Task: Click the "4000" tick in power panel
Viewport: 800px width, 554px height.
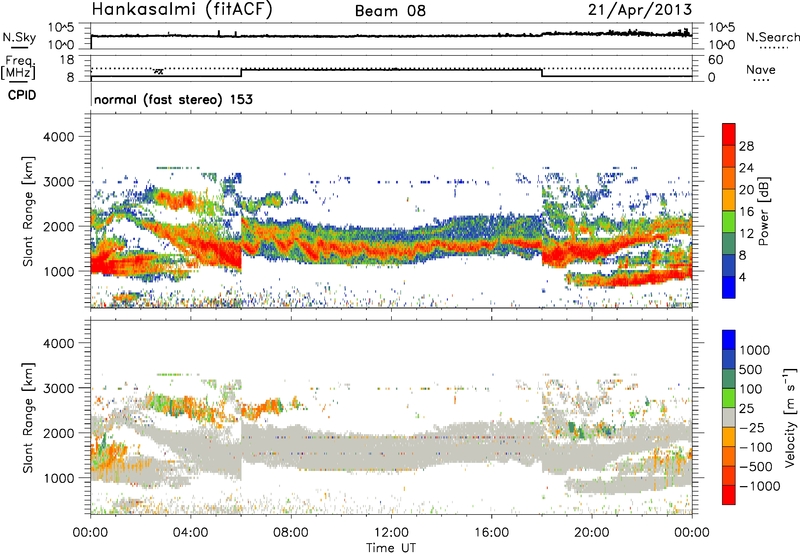Action: [x=58, y=137]
